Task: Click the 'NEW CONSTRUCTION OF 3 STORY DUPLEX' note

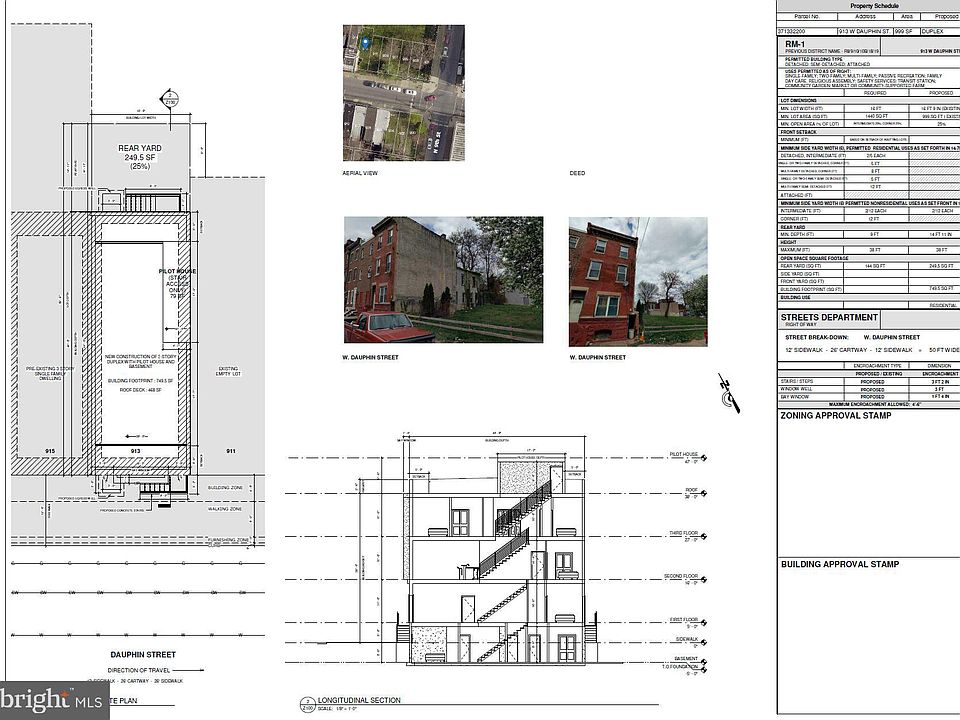Action: coord(140,362)
